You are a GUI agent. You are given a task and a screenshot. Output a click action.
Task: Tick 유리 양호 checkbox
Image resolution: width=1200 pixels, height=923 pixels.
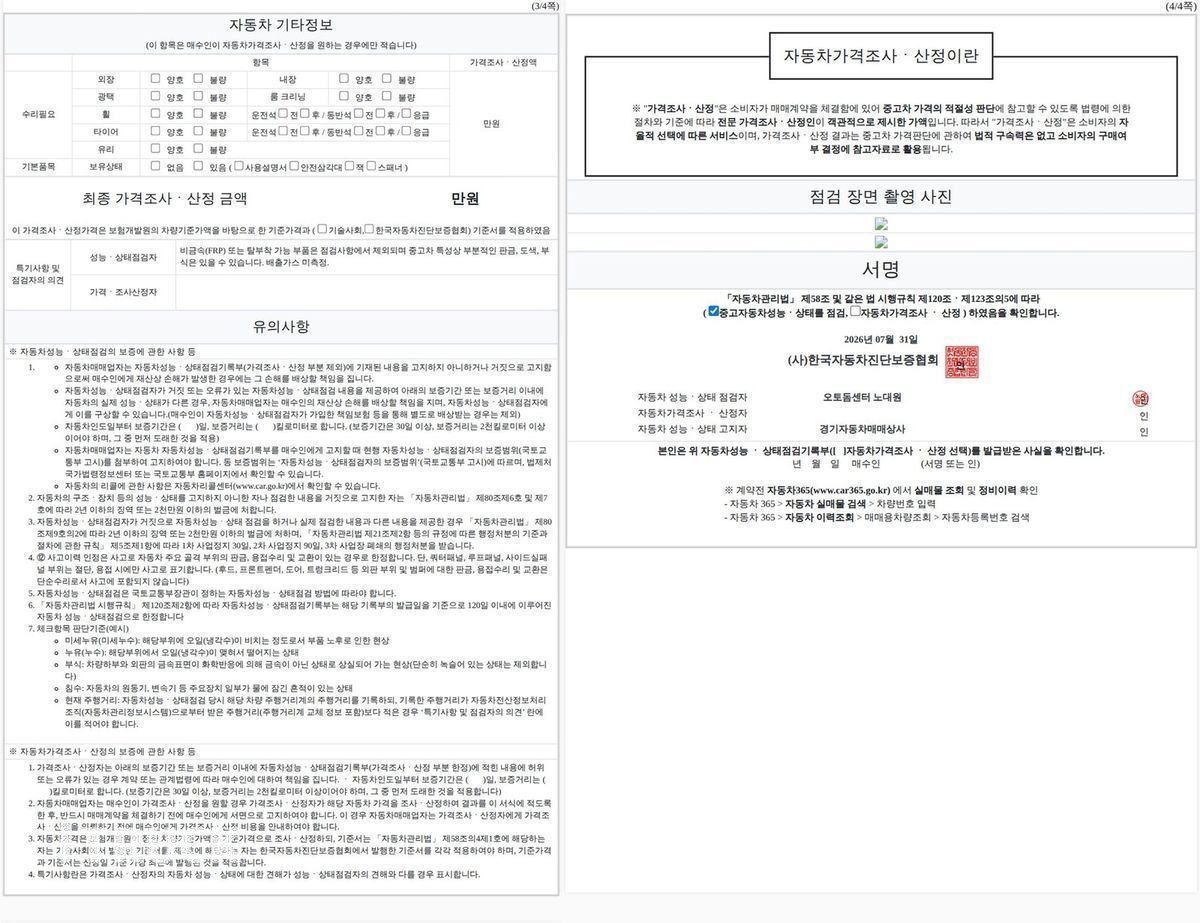click(155, 148)
